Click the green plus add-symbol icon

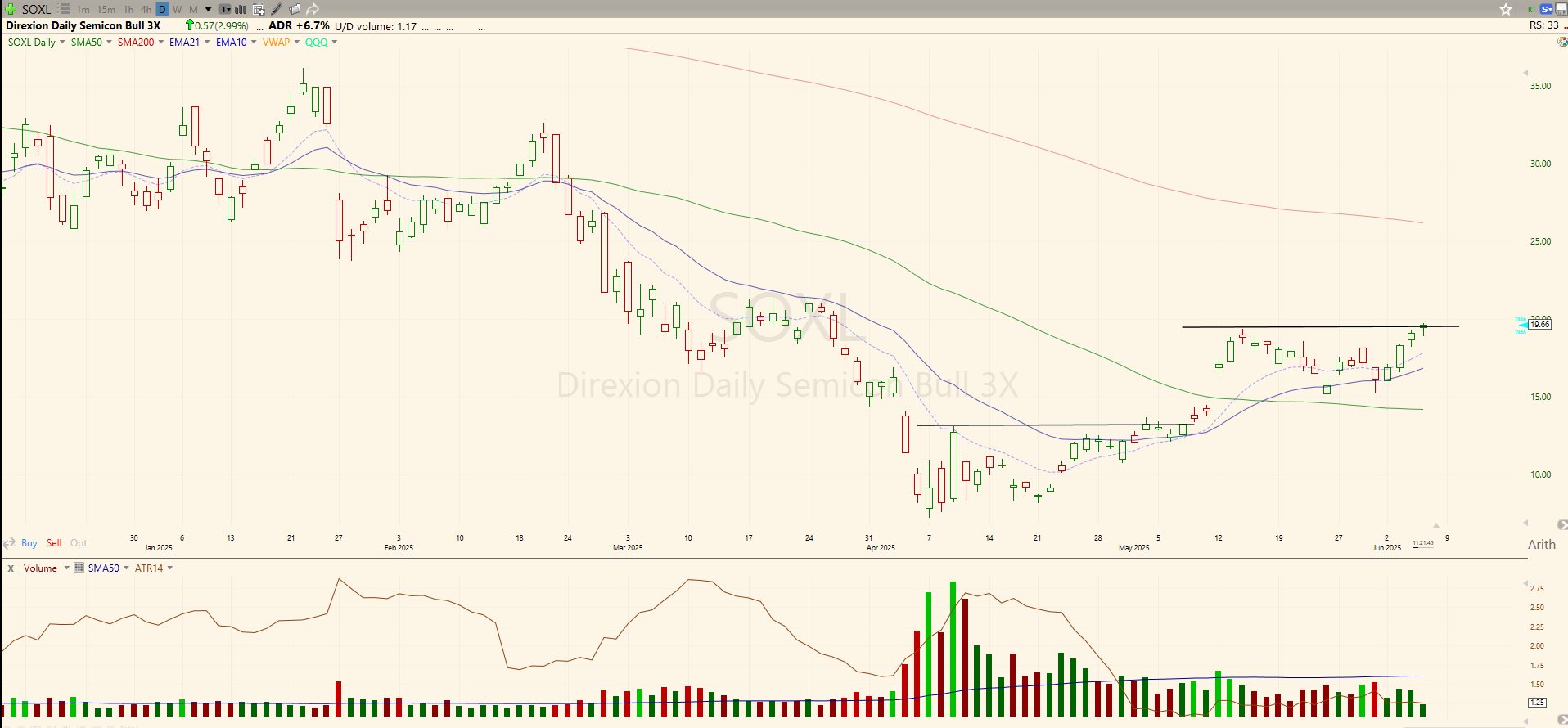pos(11,9)
